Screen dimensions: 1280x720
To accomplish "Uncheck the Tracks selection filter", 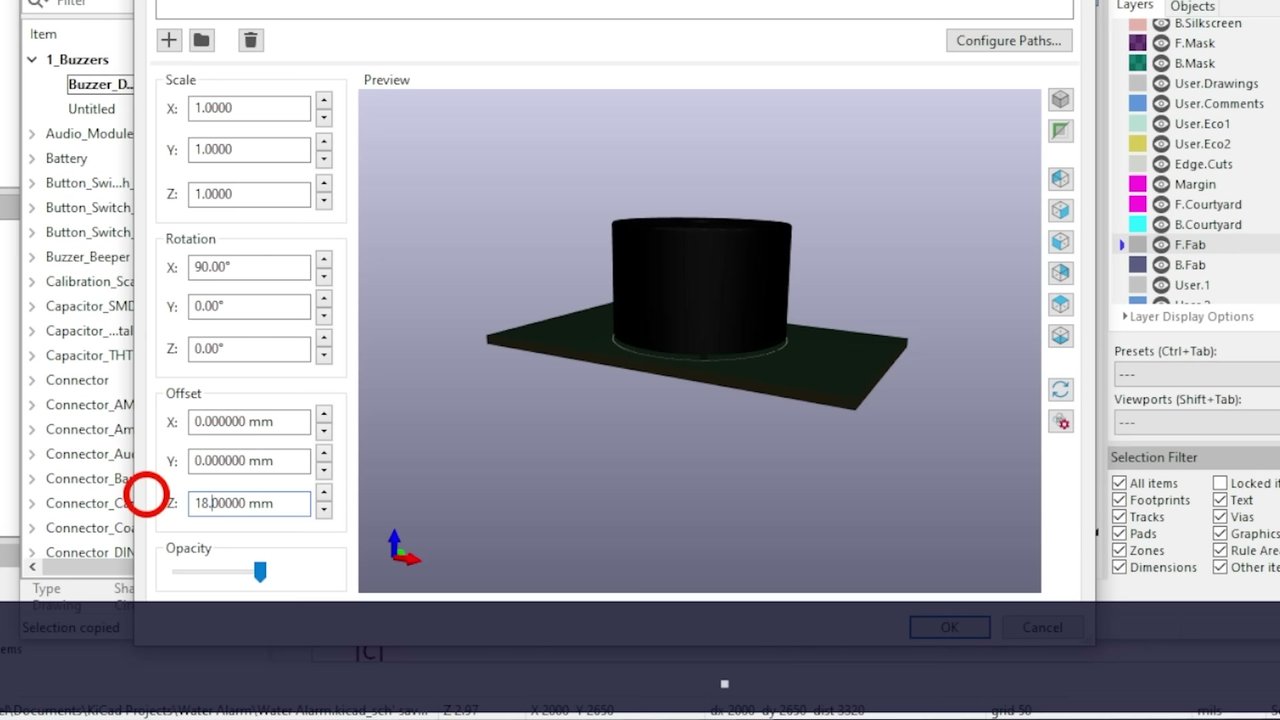I will (x=1119, y=517).
